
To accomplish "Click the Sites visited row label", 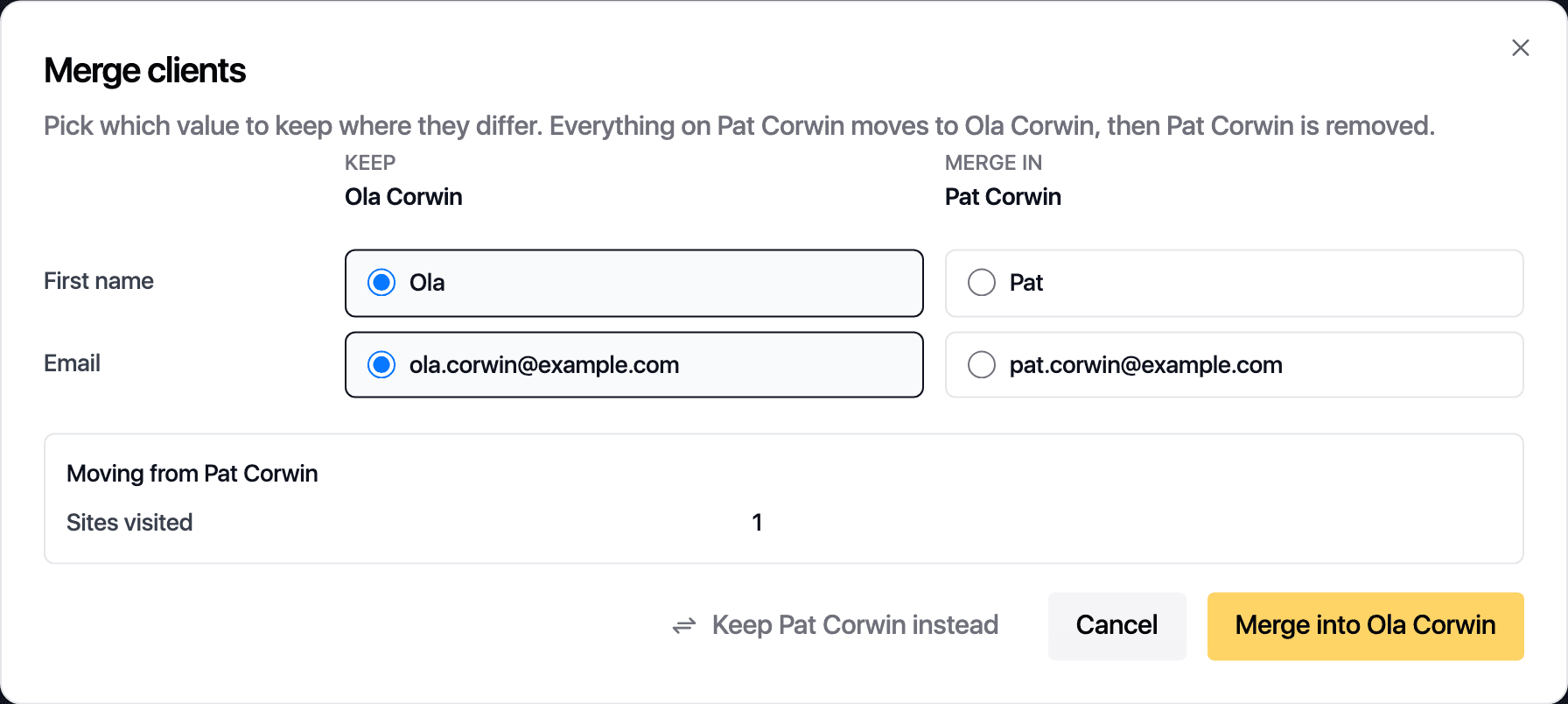I will point(129,523).
